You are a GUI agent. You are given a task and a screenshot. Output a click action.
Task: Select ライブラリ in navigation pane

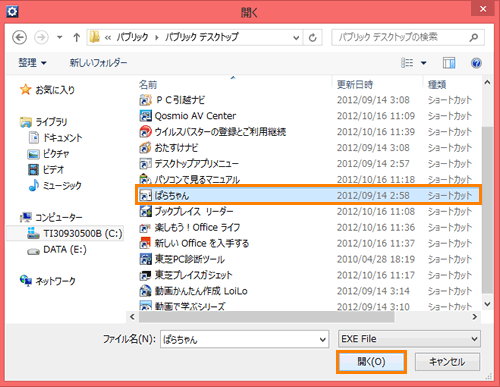tap(44, 122)
